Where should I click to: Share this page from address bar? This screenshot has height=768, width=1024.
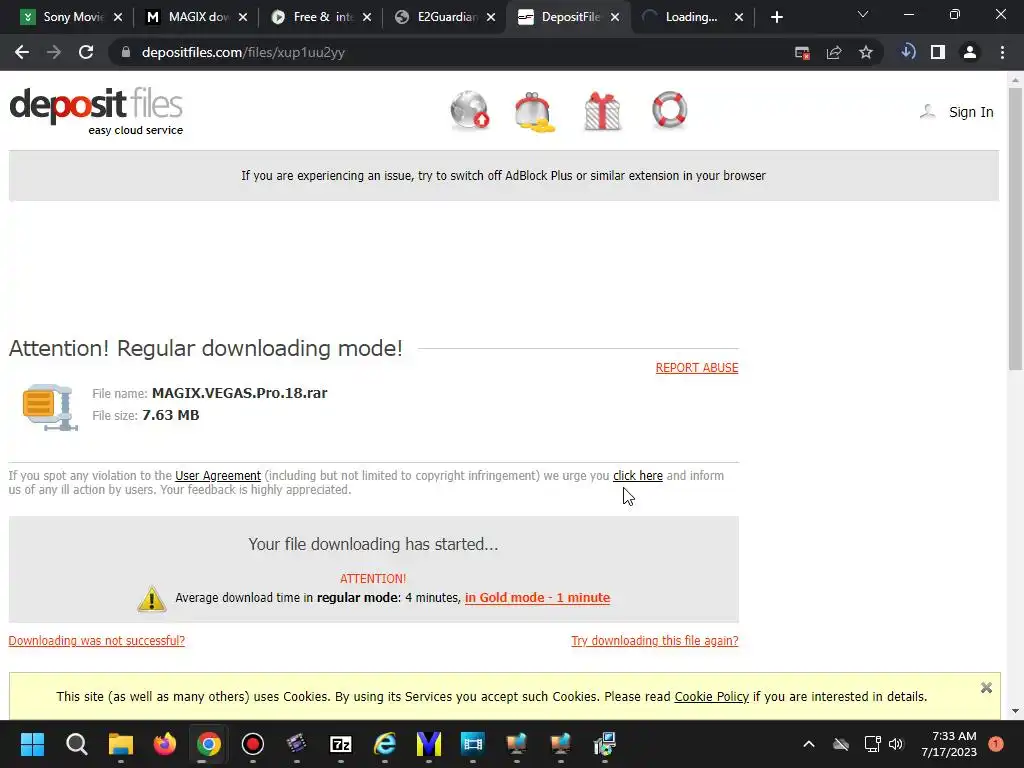tap(834, 52)
